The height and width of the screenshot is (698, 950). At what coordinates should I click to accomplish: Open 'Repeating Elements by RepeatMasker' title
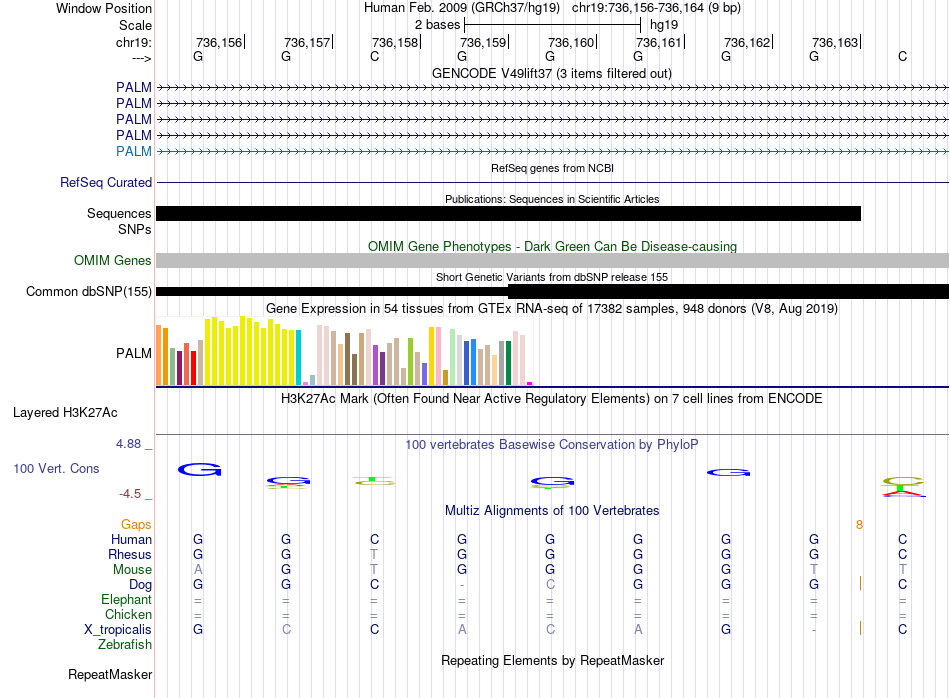point(552,660)
